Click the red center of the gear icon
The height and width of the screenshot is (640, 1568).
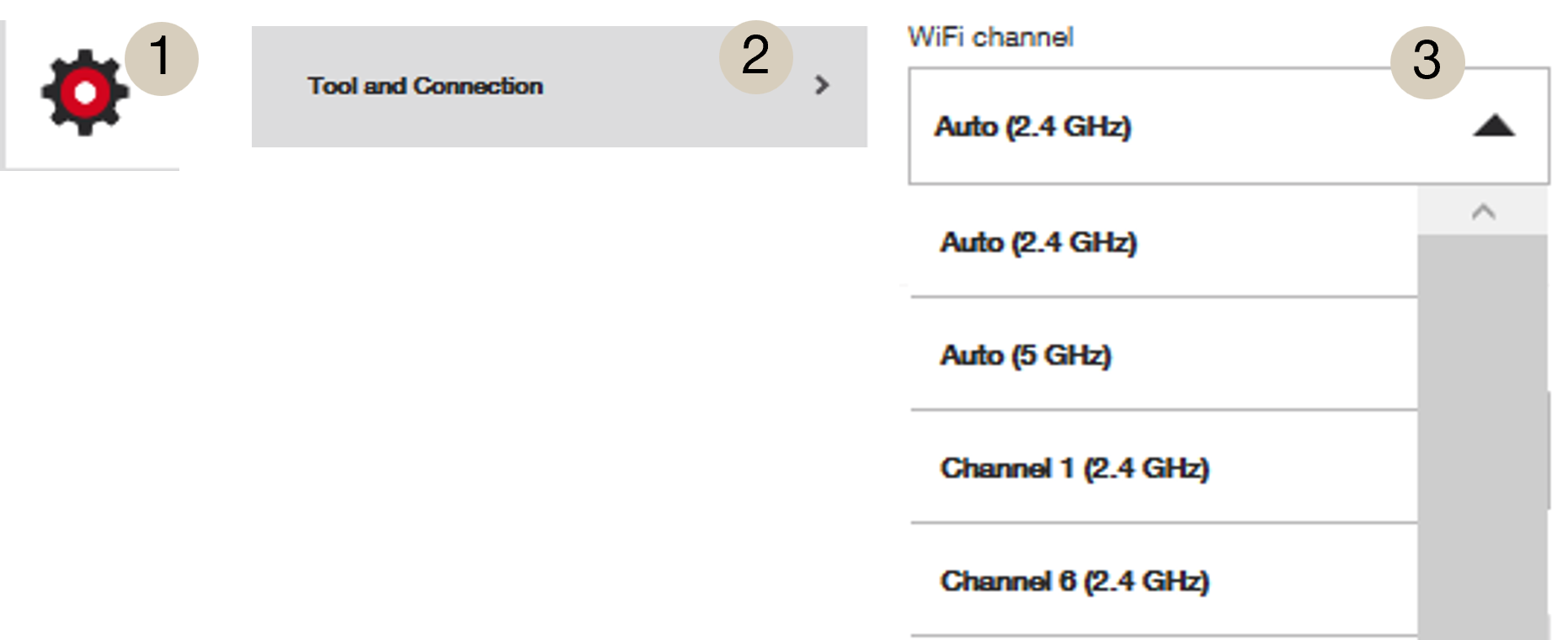pyautogui.click(x=84, y=91)
